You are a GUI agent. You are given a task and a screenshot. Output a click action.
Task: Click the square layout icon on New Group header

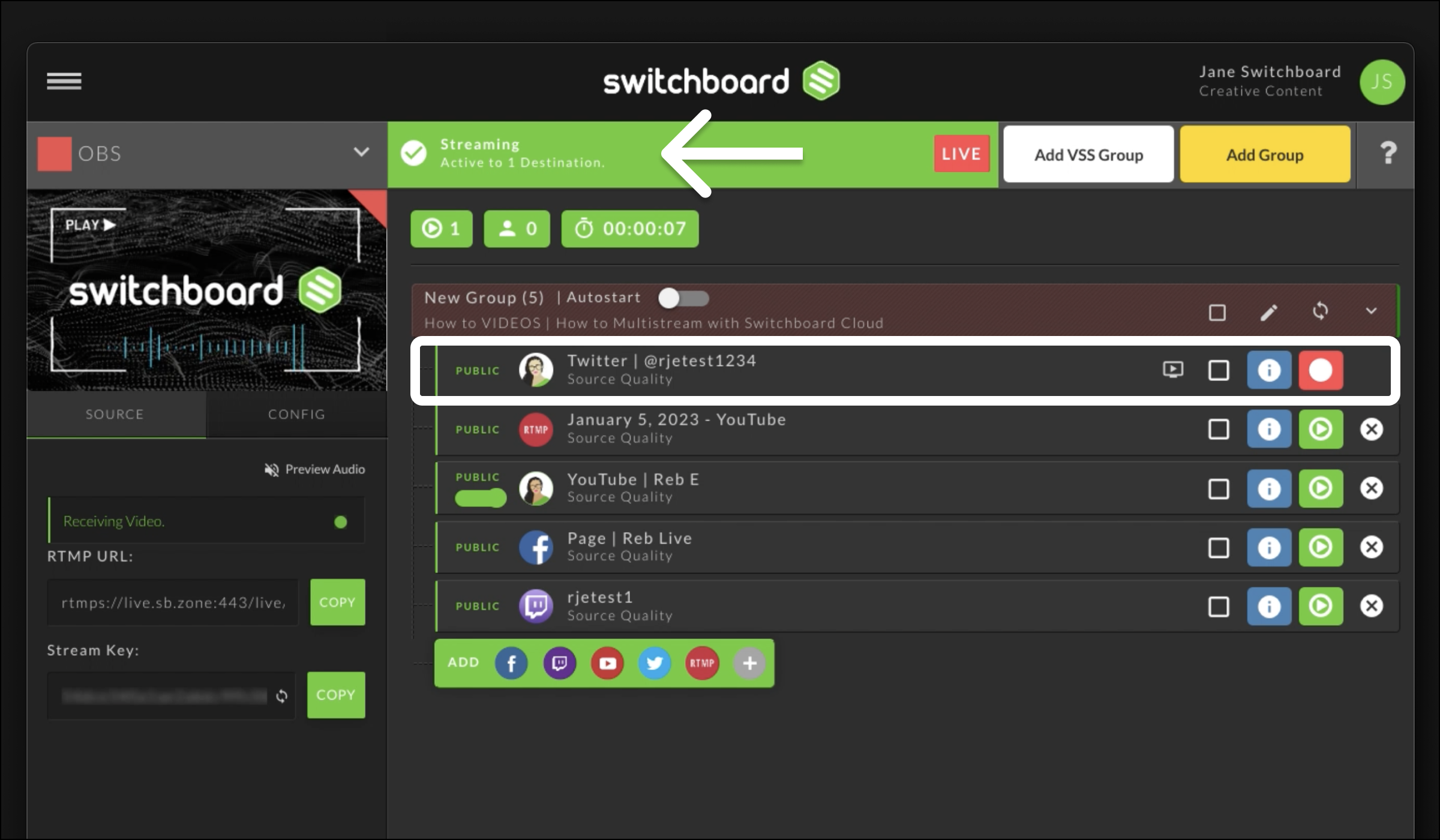click(x=1218, y=310)
